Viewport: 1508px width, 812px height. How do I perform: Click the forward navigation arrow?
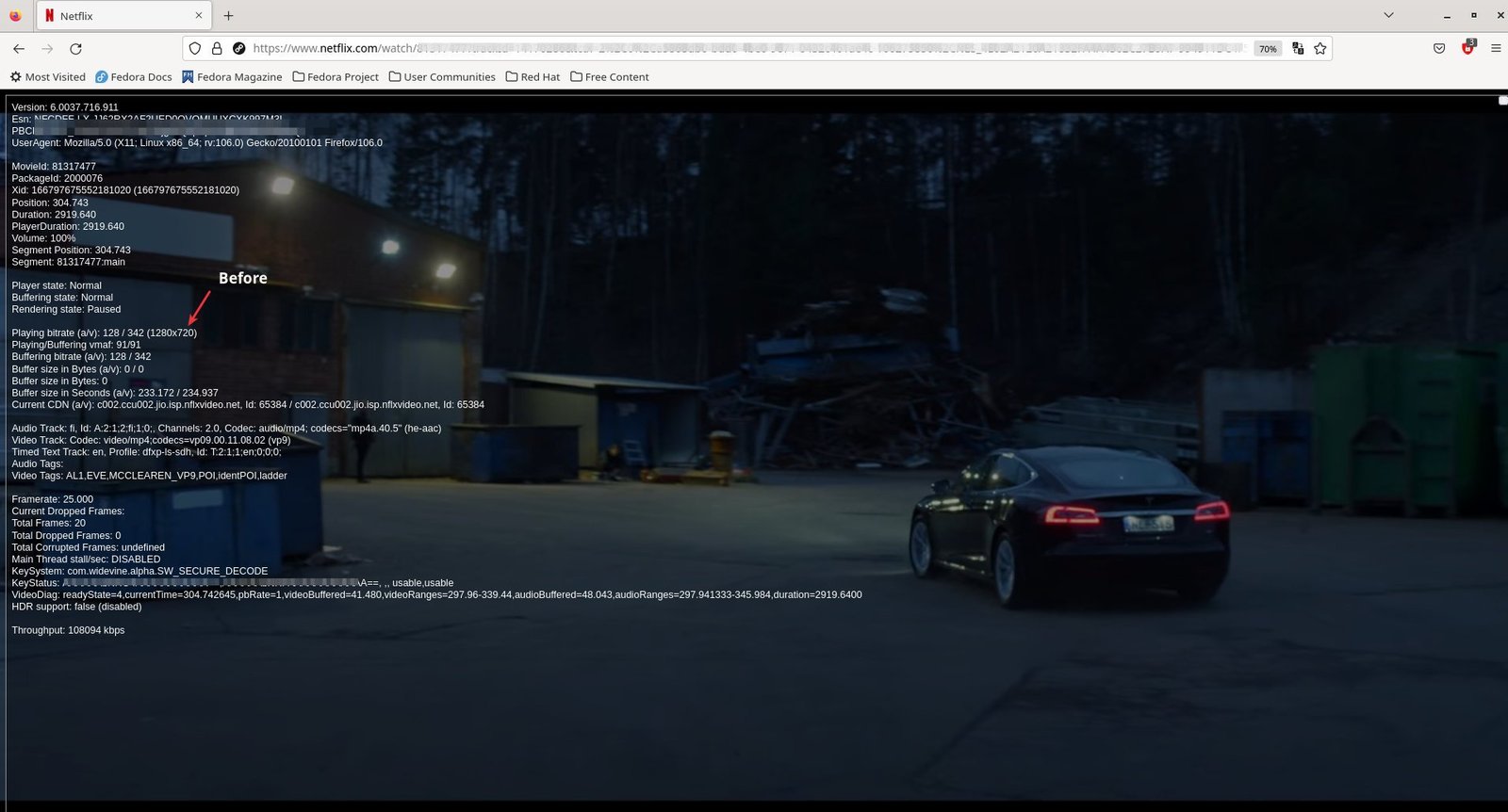click(x=47, y=48)
